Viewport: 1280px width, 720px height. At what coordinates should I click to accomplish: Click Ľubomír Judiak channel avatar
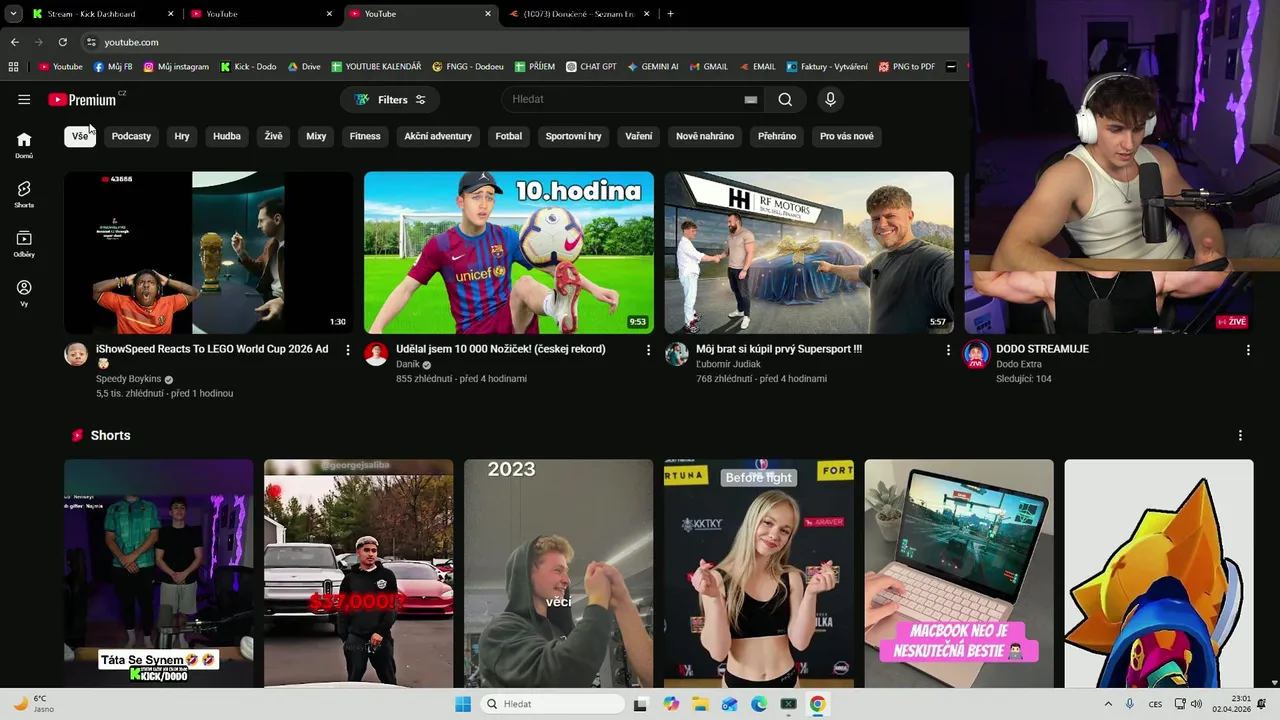[x=677, y=354]
